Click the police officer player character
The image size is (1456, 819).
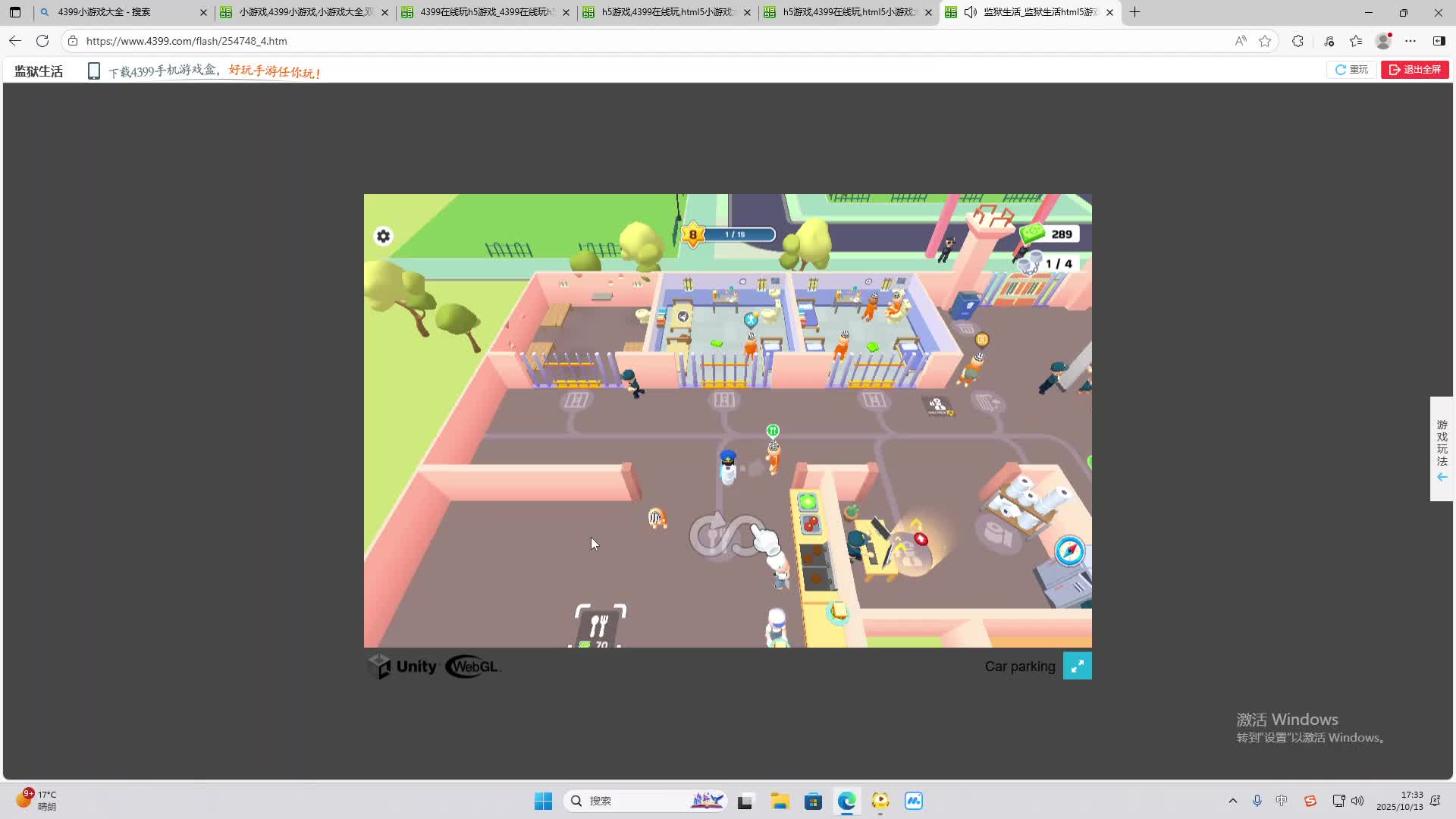click(x=728, y=466)
